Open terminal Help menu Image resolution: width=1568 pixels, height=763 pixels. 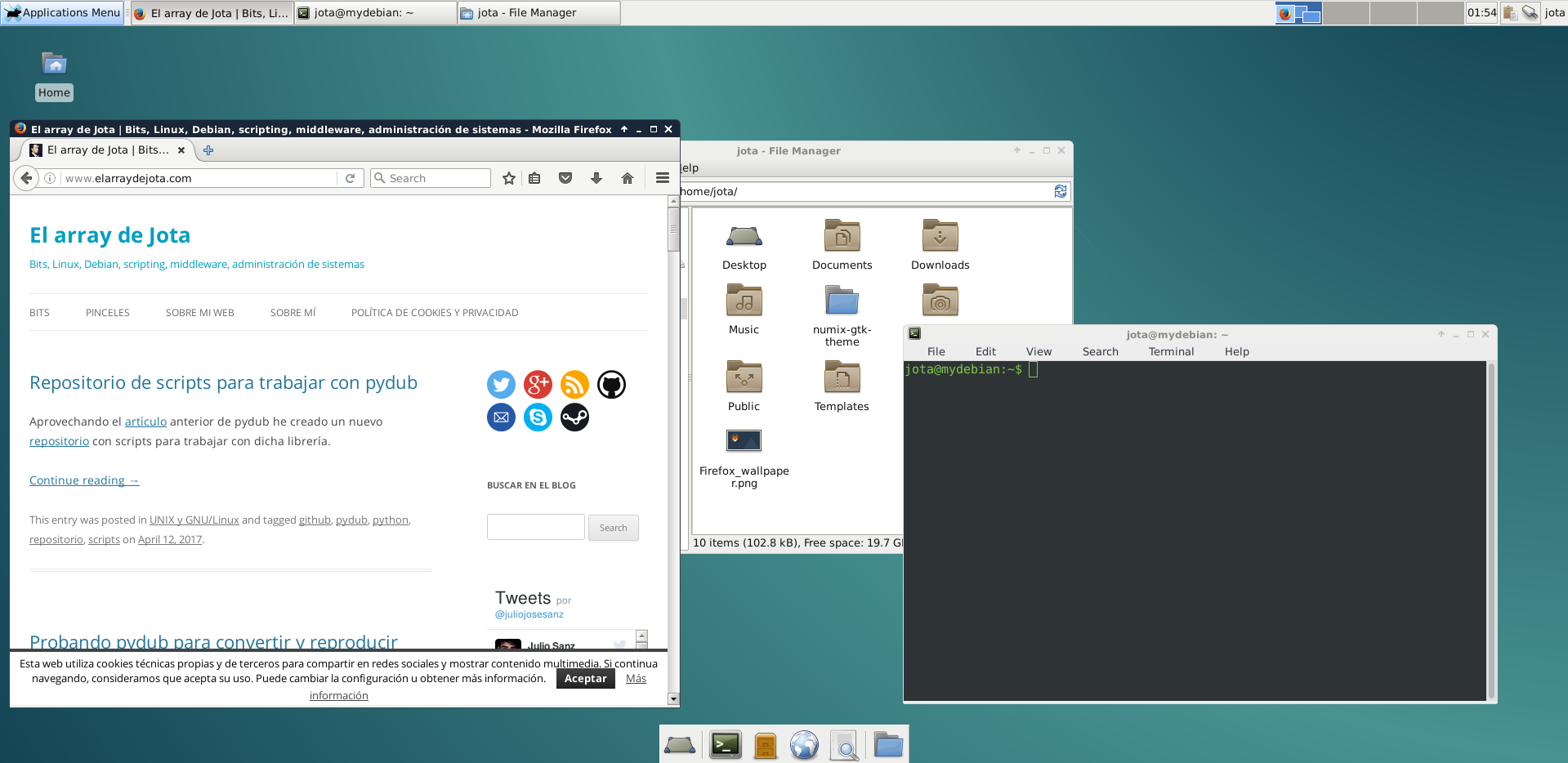click(1236, 351)
